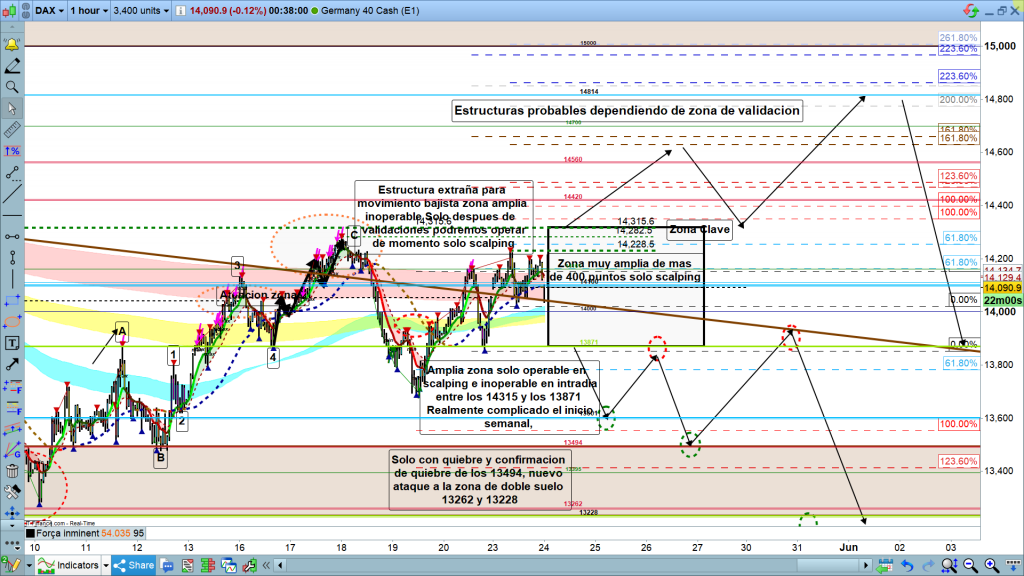Open the Indicators menu
Viewport: 1024px width, 576px height.
(74, 565)
